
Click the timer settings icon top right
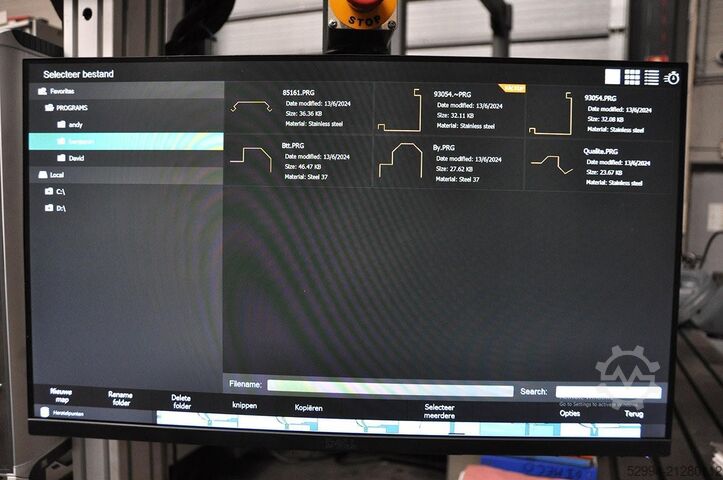coord(672,78)
